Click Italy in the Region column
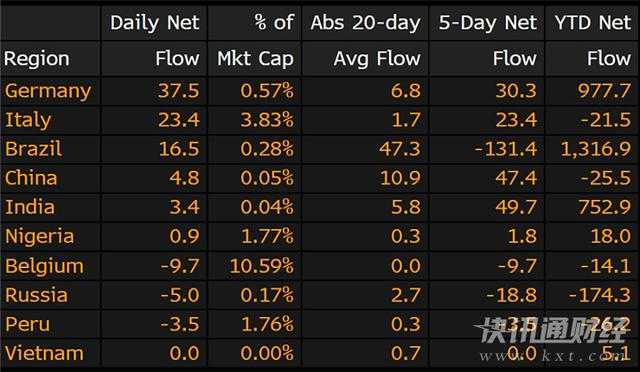 click(28, 120)
